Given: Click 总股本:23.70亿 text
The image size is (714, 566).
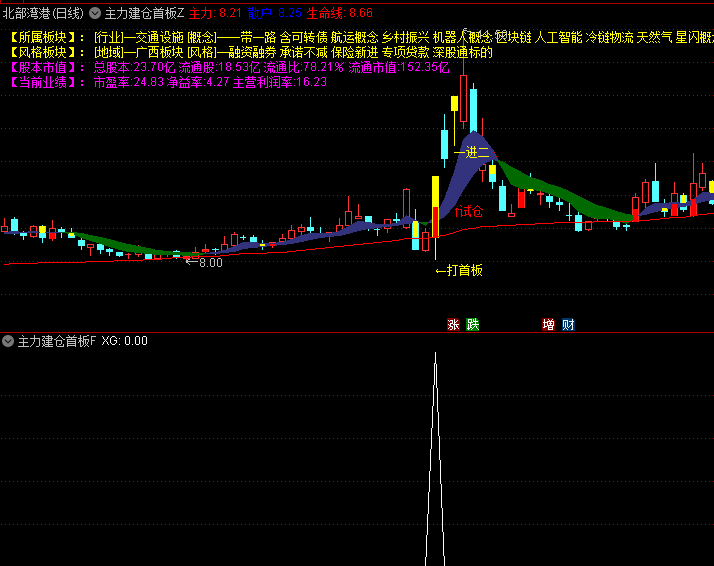Looking at the screenshot, I should [134, 67].
